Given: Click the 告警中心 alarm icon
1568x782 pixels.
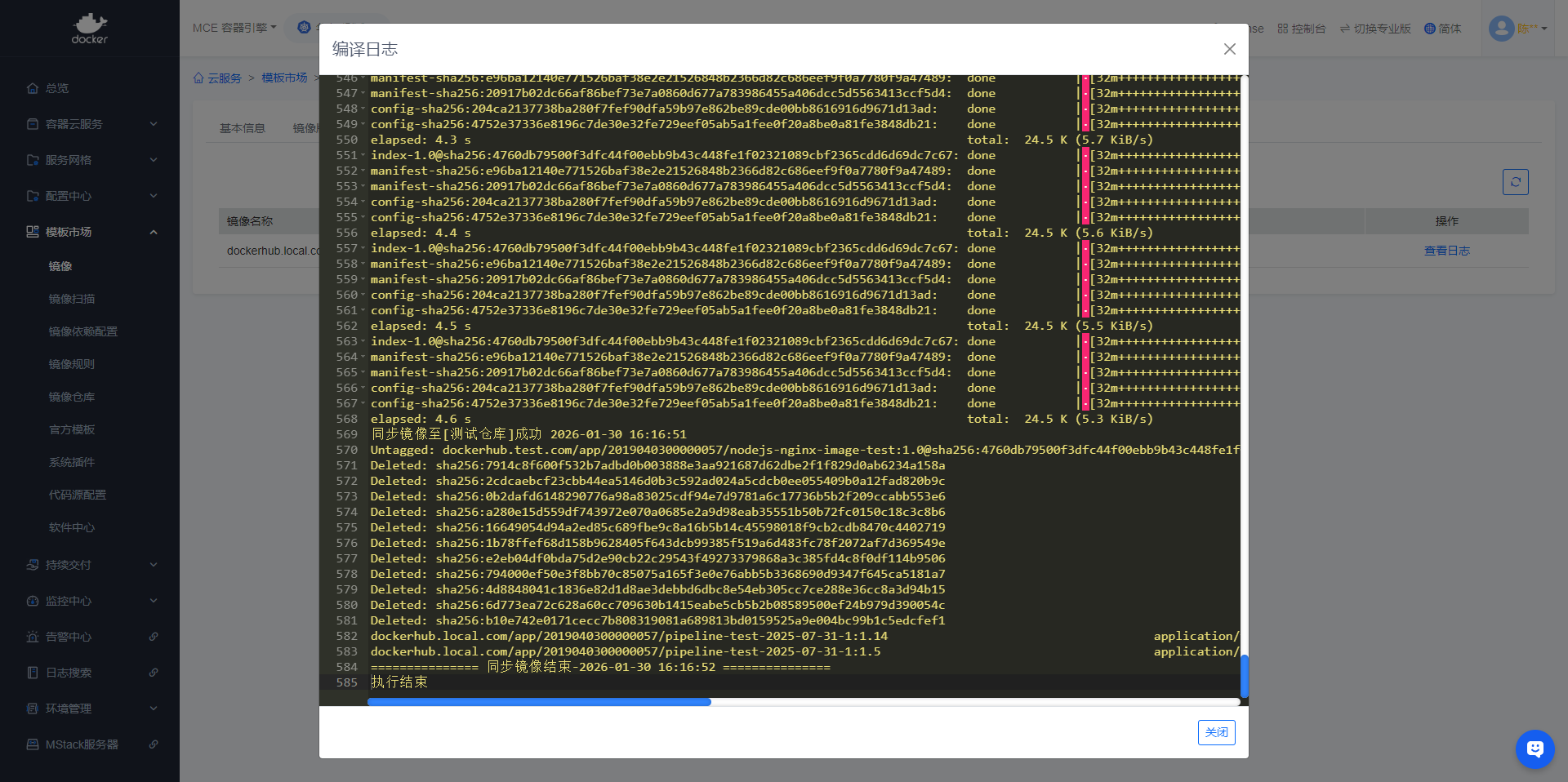Looking at the screenshot, I should 33,637.
